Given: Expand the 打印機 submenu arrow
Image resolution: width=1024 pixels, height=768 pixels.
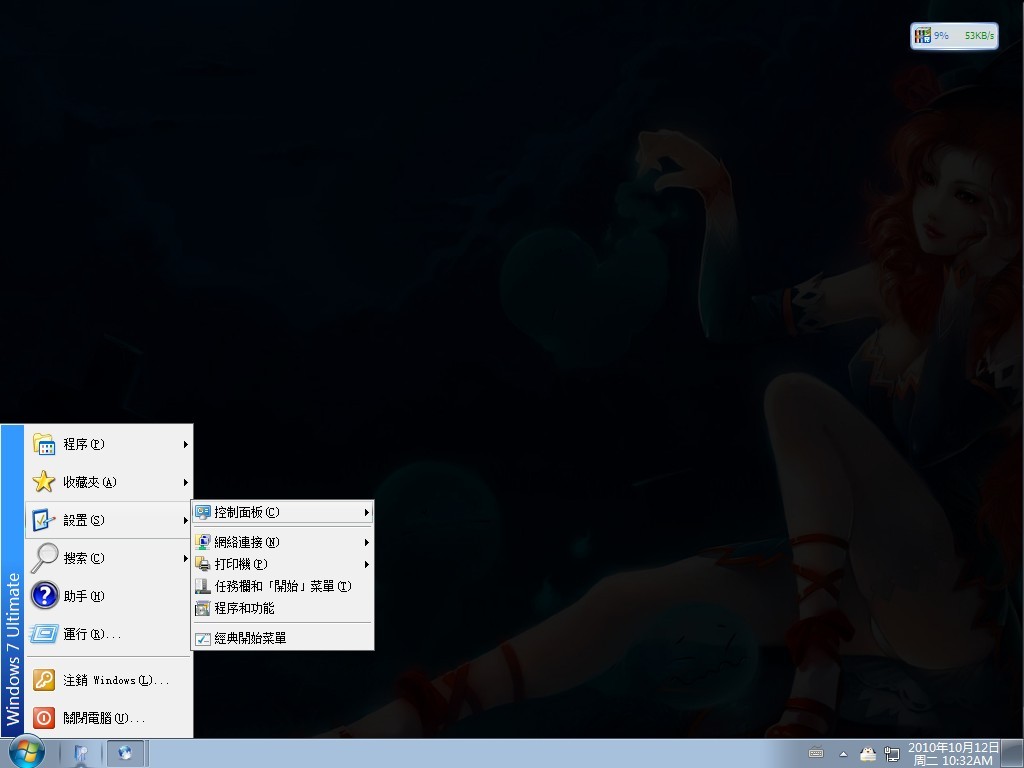Looking at the screenshot, I should [366, 564].
